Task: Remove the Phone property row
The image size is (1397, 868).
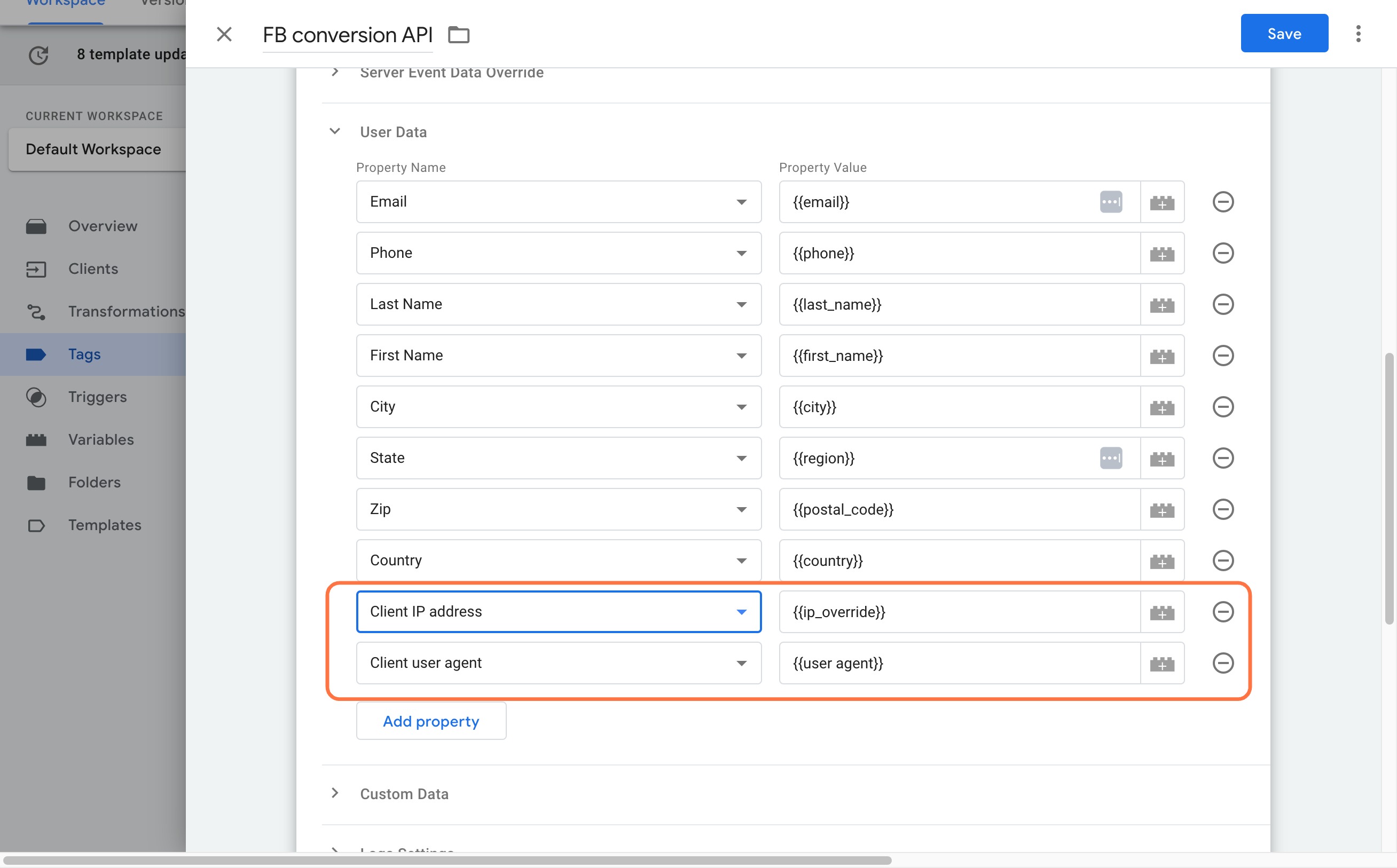Action: click(1223, 253)
